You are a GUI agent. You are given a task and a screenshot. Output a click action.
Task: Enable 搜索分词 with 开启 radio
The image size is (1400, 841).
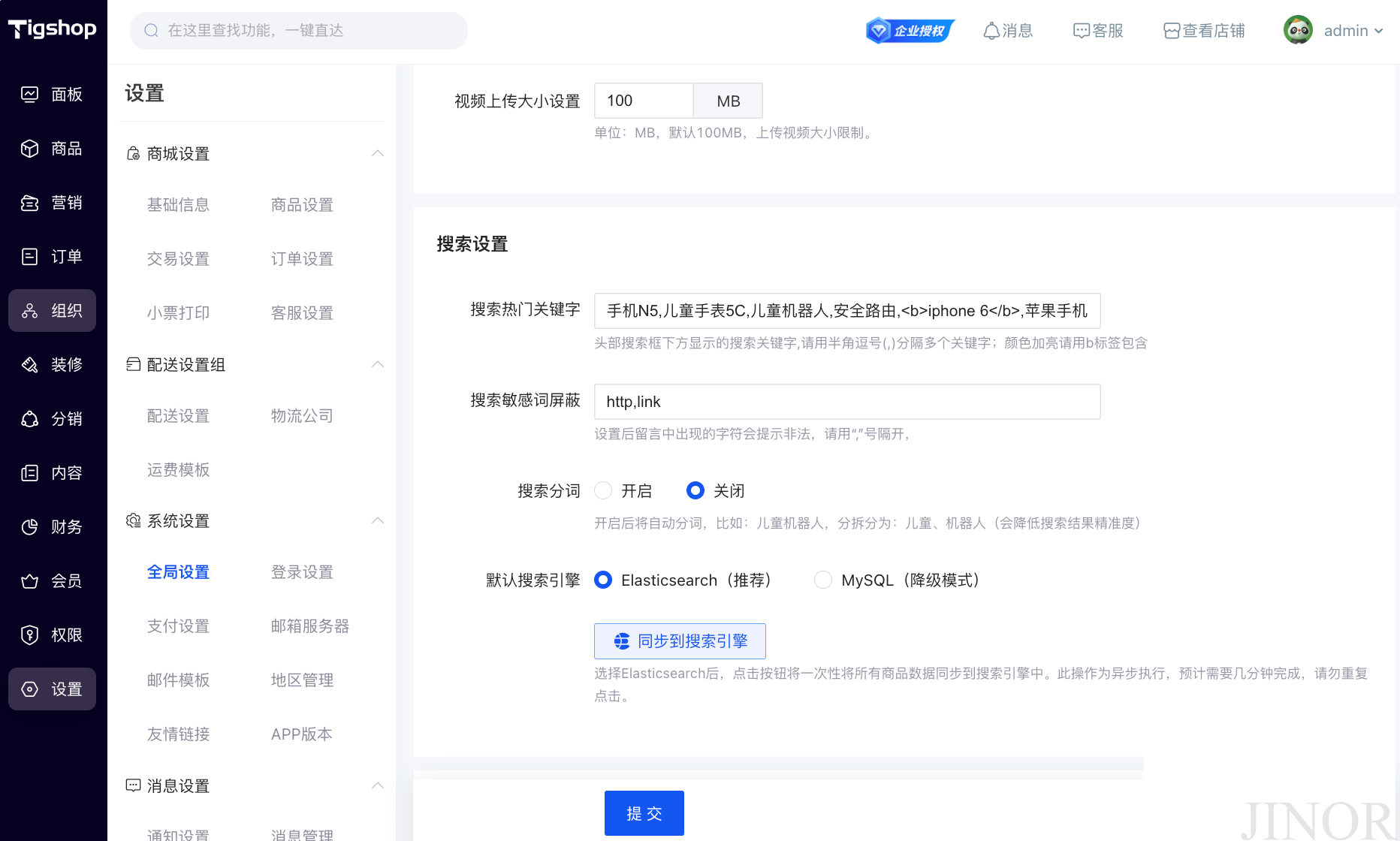[603, 490]
